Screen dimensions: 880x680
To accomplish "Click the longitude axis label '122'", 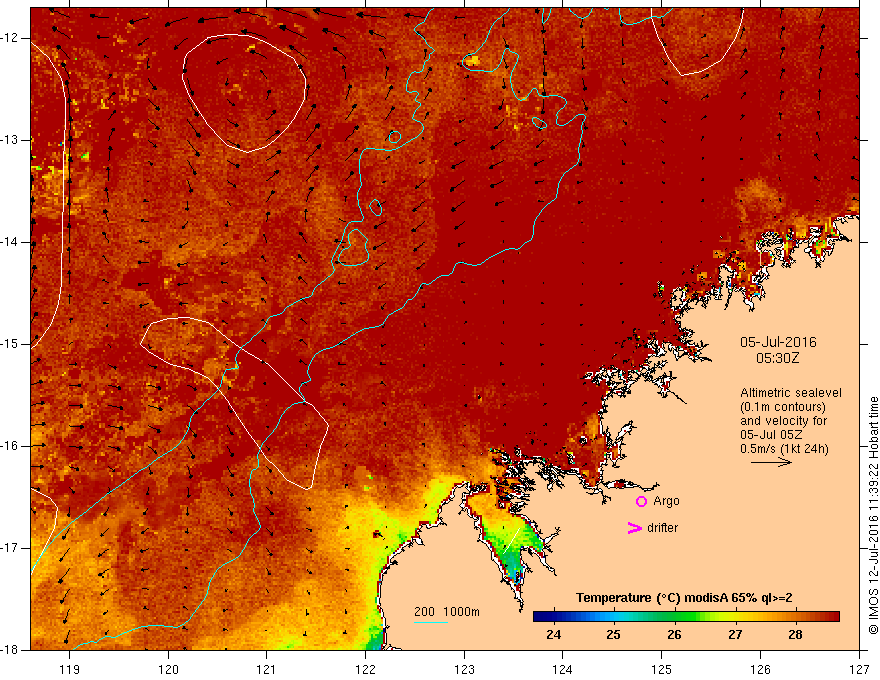I will click(x=365, y=669).
